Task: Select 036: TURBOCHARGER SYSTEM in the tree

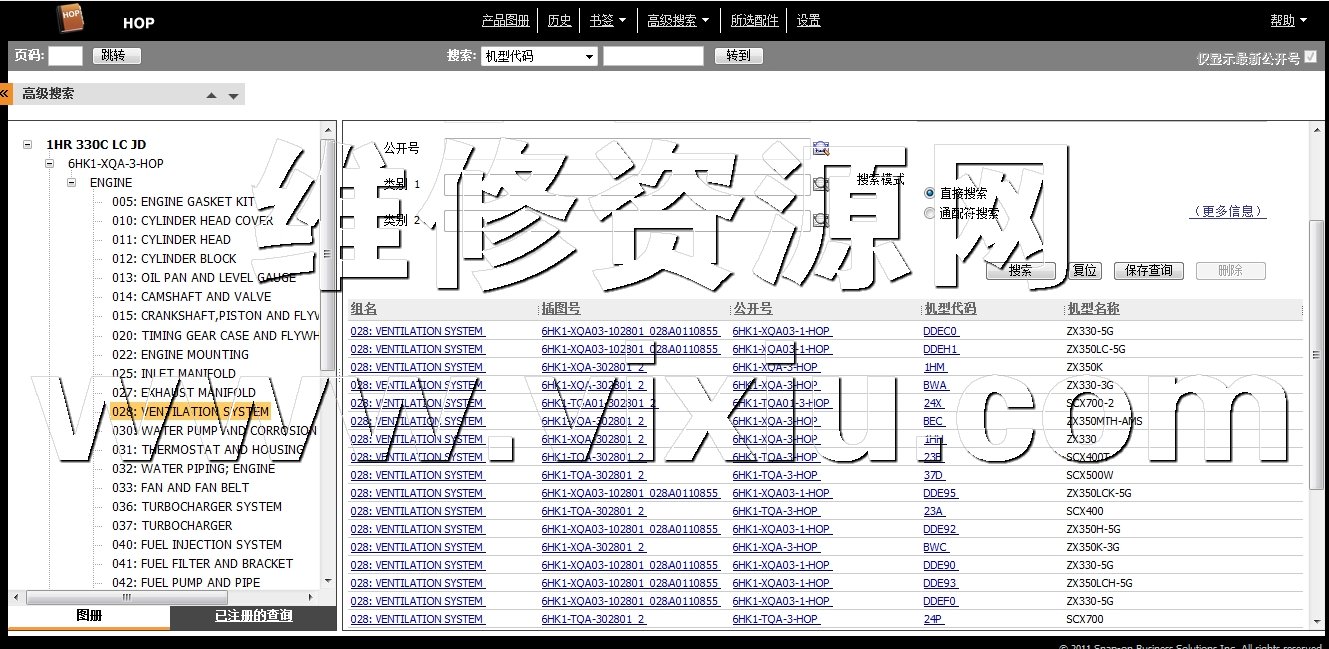Action: [x=211, y=507]
